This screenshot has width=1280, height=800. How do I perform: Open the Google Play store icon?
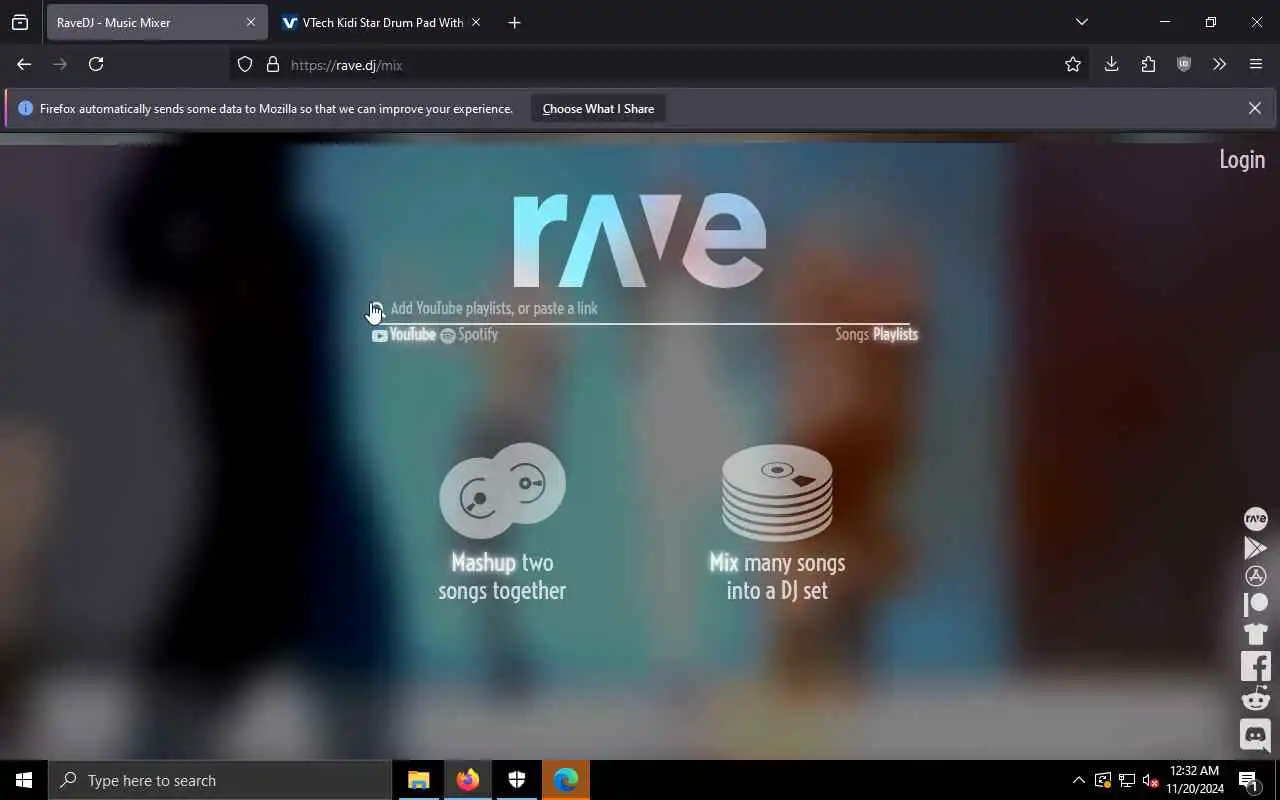pyautogui.click(x=1255, y=548)
